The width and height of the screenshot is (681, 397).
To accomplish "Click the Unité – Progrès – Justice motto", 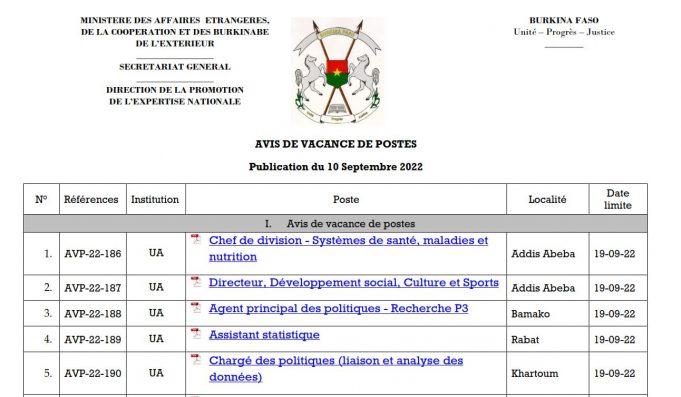I will tap(564, 32).
